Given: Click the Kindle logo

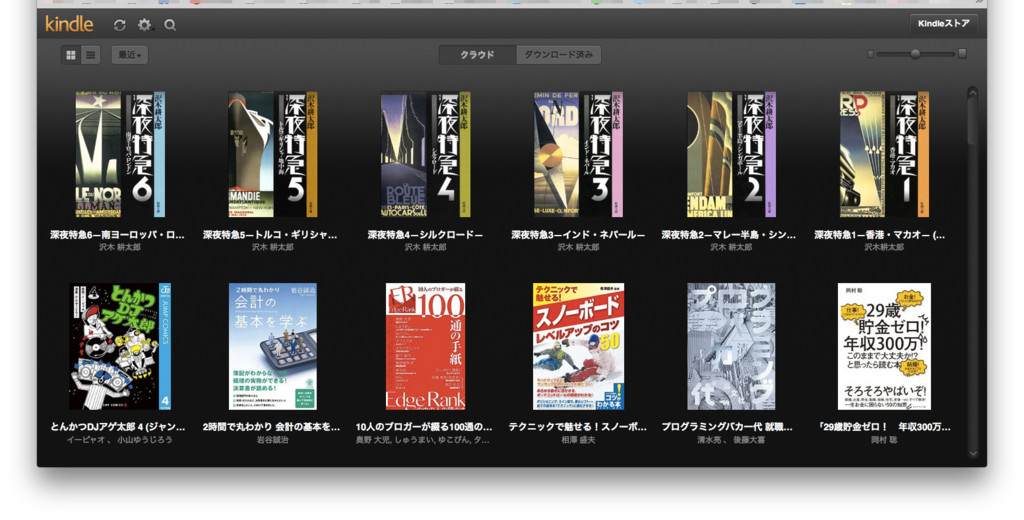Looking at the screenshot, I should click(x=69, y=24).
